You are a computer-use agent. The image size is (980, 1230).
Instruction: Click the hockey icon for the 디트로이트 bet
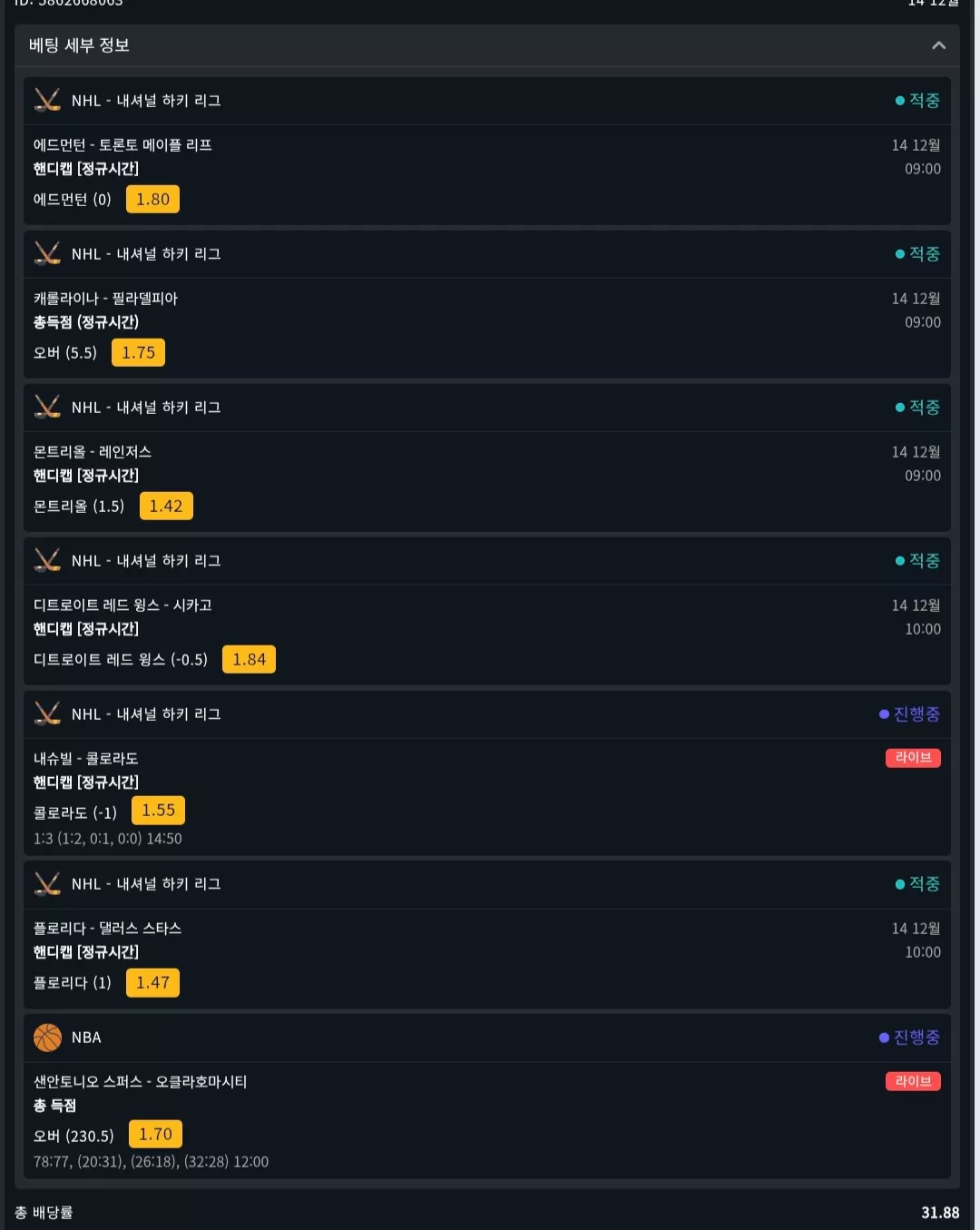click(47, 560)
